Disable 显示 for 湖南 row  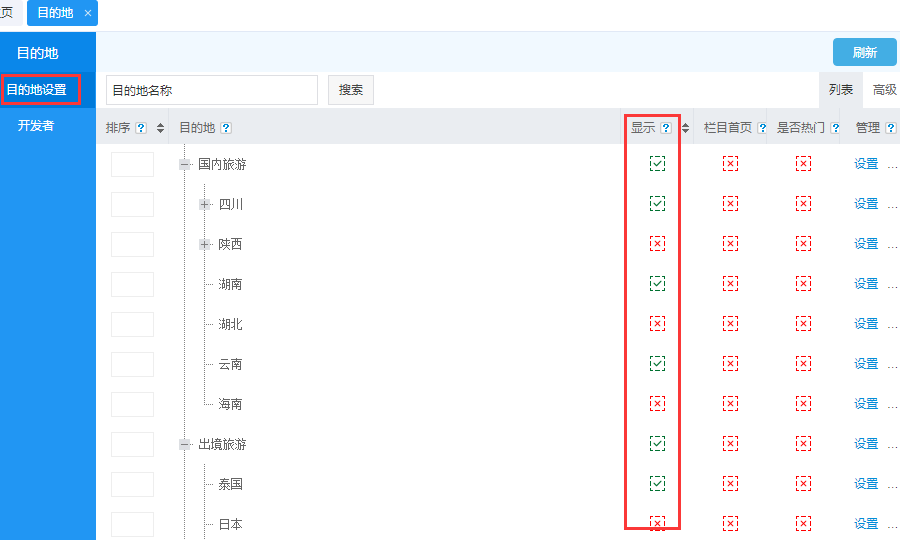[x=657, y=284]
